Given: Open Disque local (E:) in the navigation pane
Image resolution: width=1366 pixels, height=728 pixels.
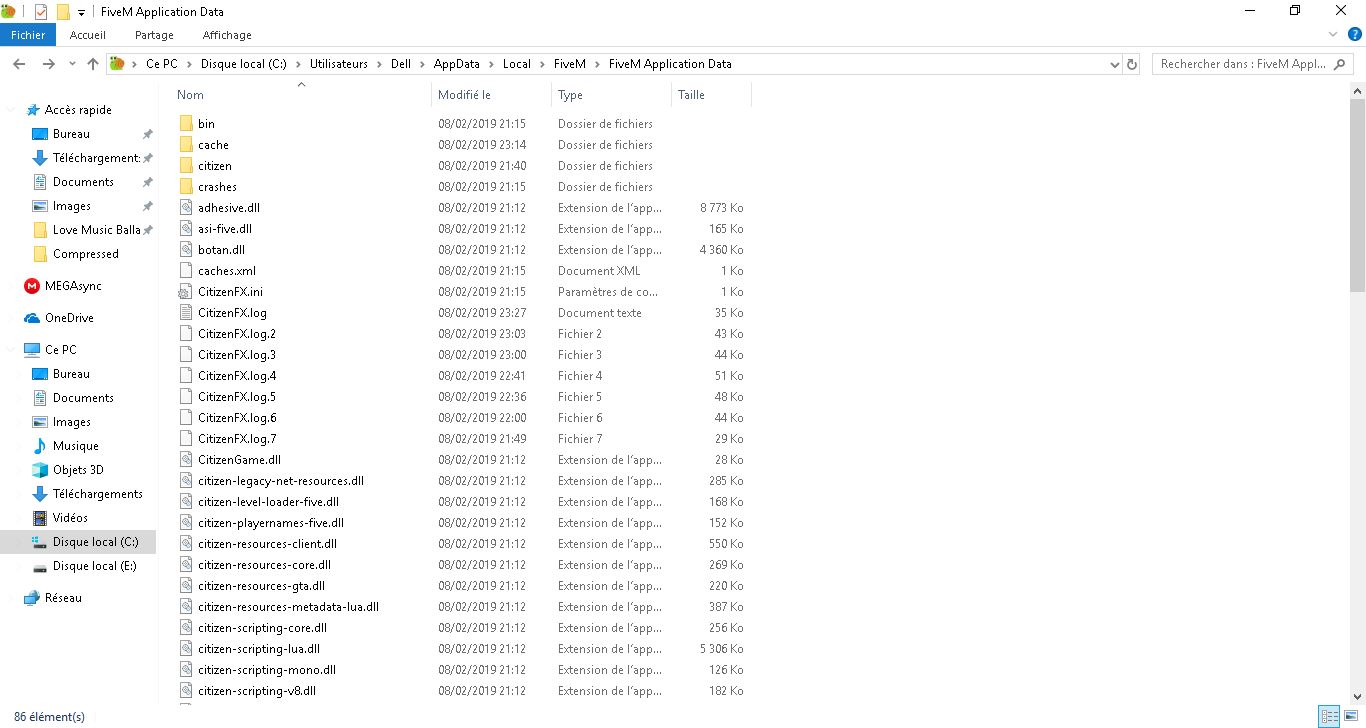Looking at the screenshot, I should pyautogui.click(x=94, y=566).
